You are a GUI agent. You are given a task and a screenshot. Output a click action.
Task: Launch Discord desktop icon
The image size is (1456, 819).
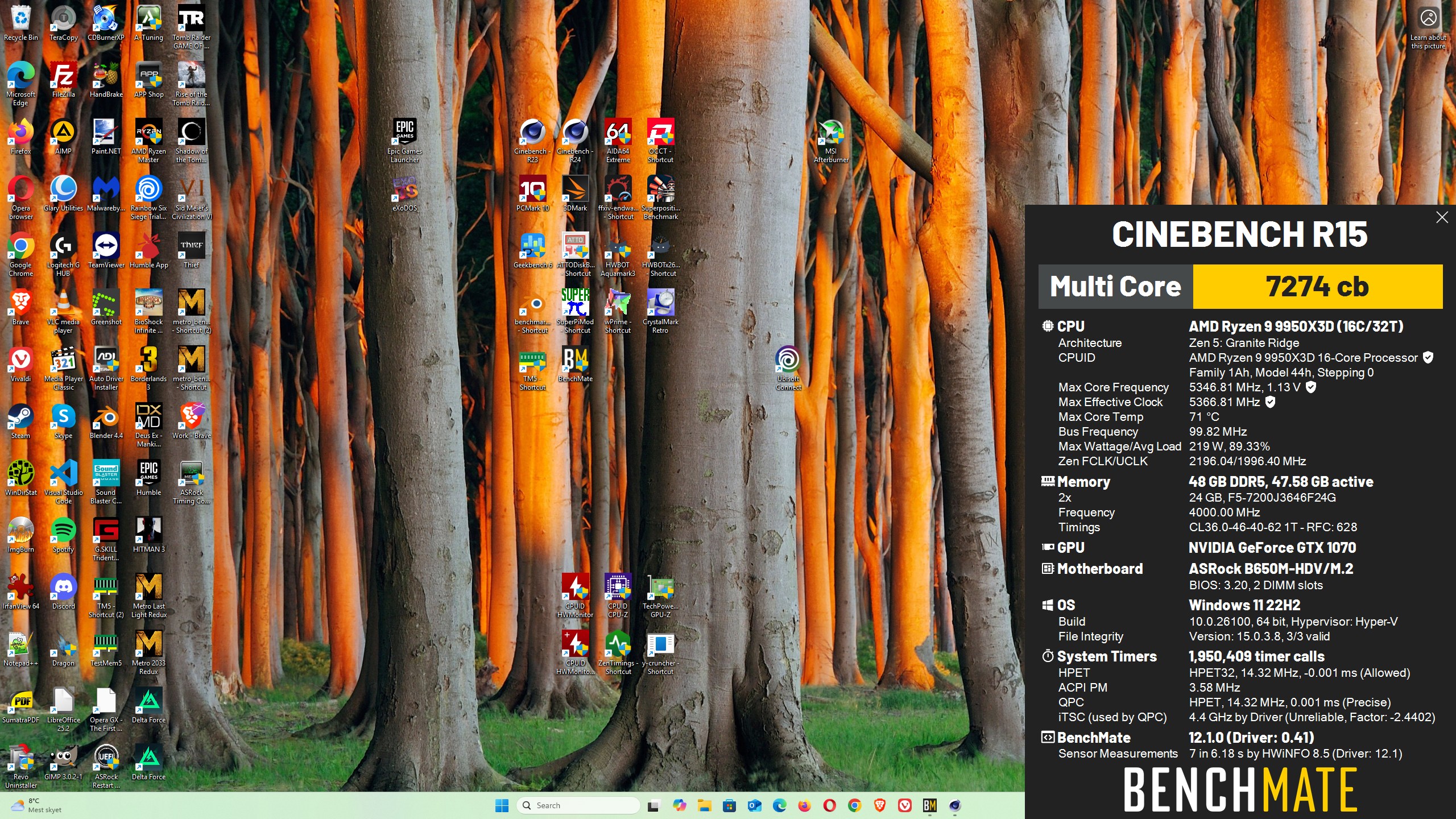click(x=63, y=591)
